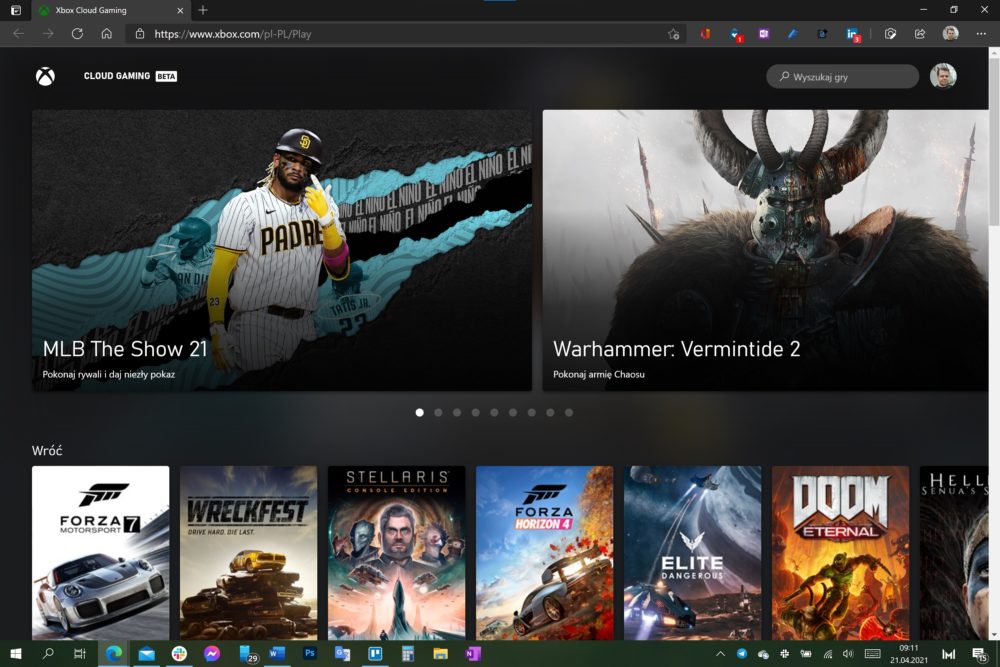This screenshot has height=667, width=1000.
Task: Switch to Microsoft Edge on taskbar
Action: (114, 654)
